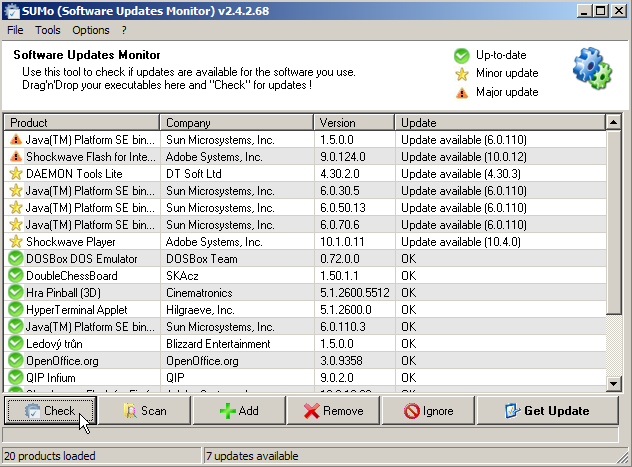
Task: Click '7 updates available' status text
Action: click(252, 456)
